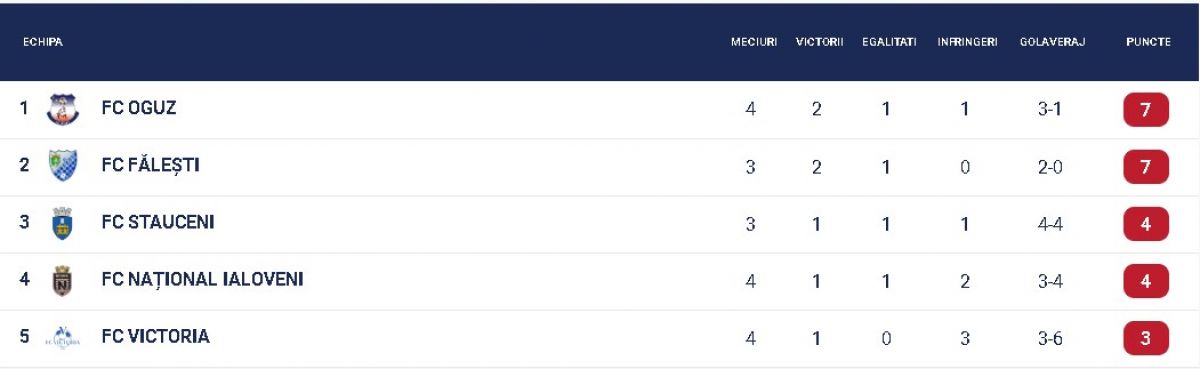Click the EGALITATI column header

[x=889, y=42]
